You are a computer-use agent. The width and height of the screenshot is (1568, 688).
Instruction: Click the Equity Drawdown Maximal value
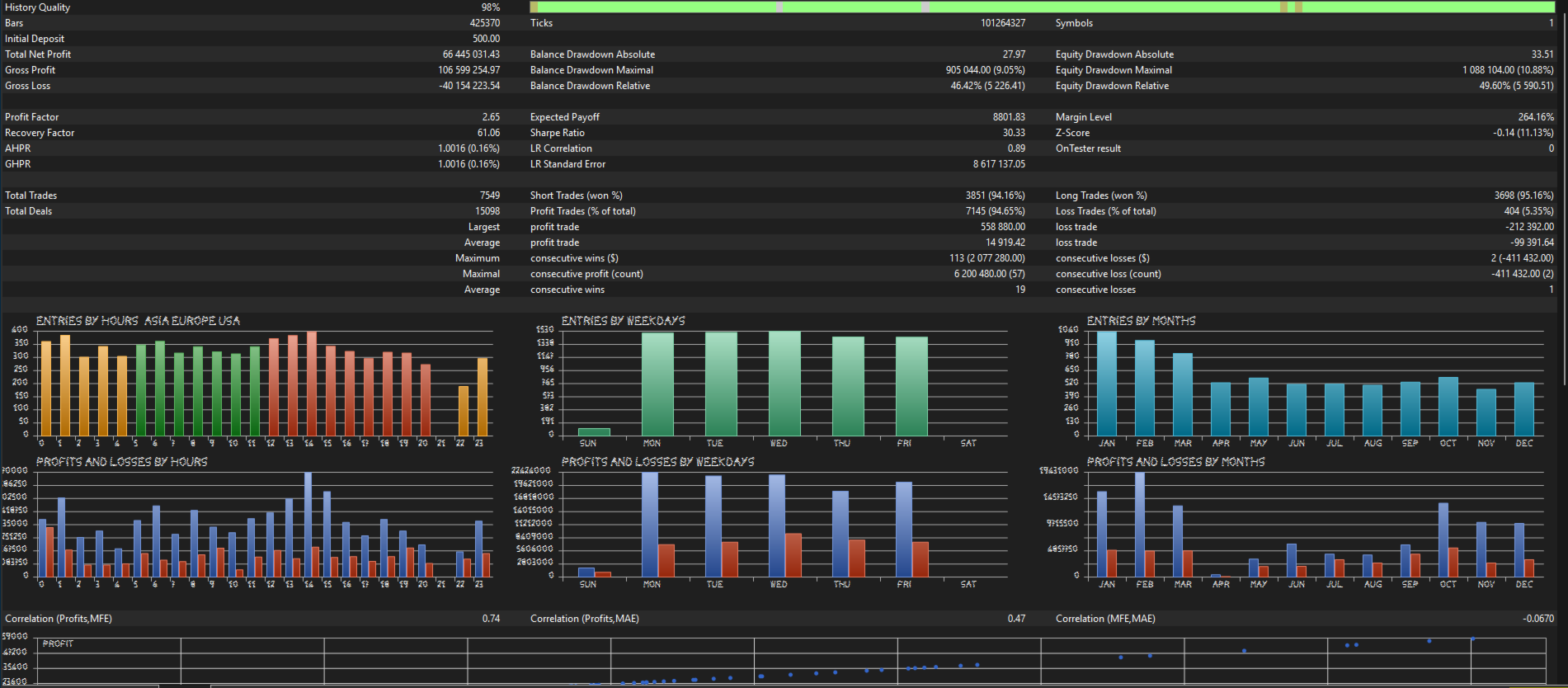tap(1508, 70)
